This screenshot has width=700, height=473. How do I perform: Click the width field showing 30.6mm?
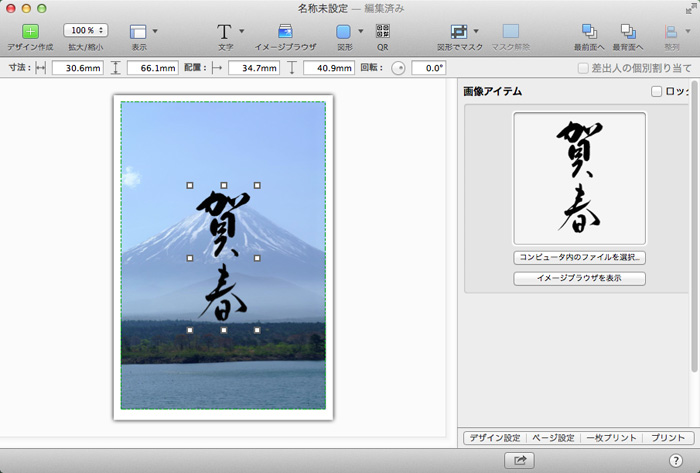[x=76, y=68]
